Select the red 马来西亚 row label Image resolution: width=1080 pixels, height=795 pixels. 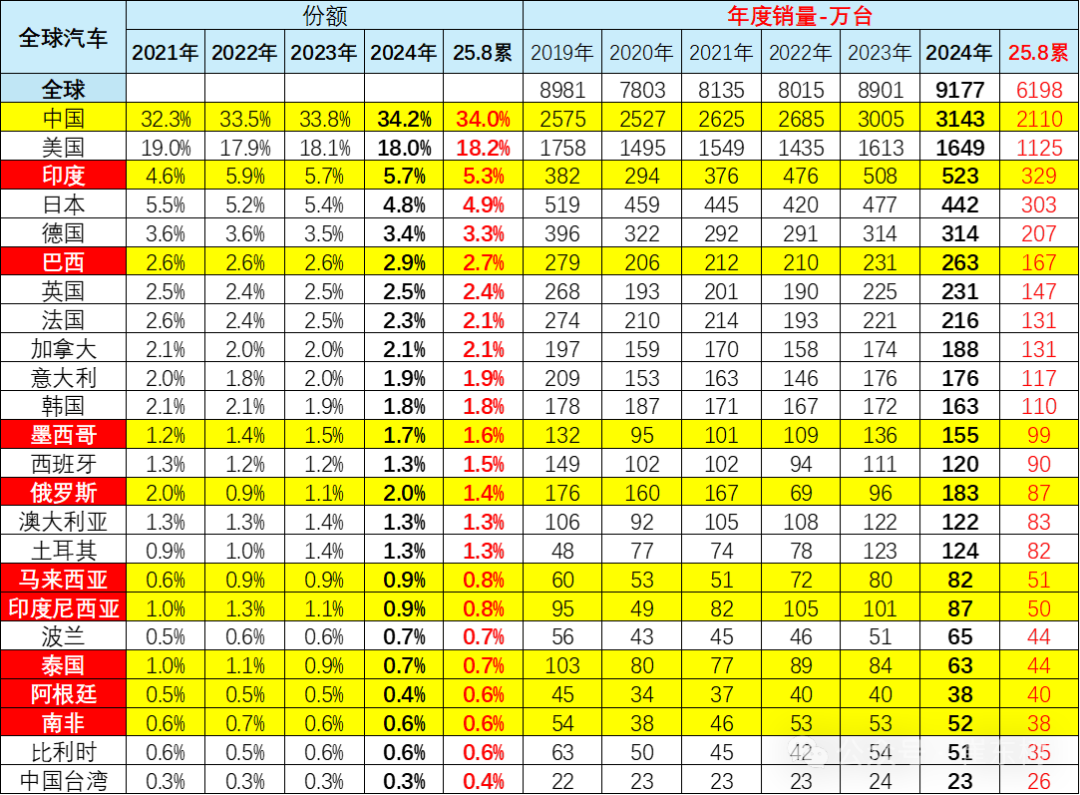[x=63, y=579]
